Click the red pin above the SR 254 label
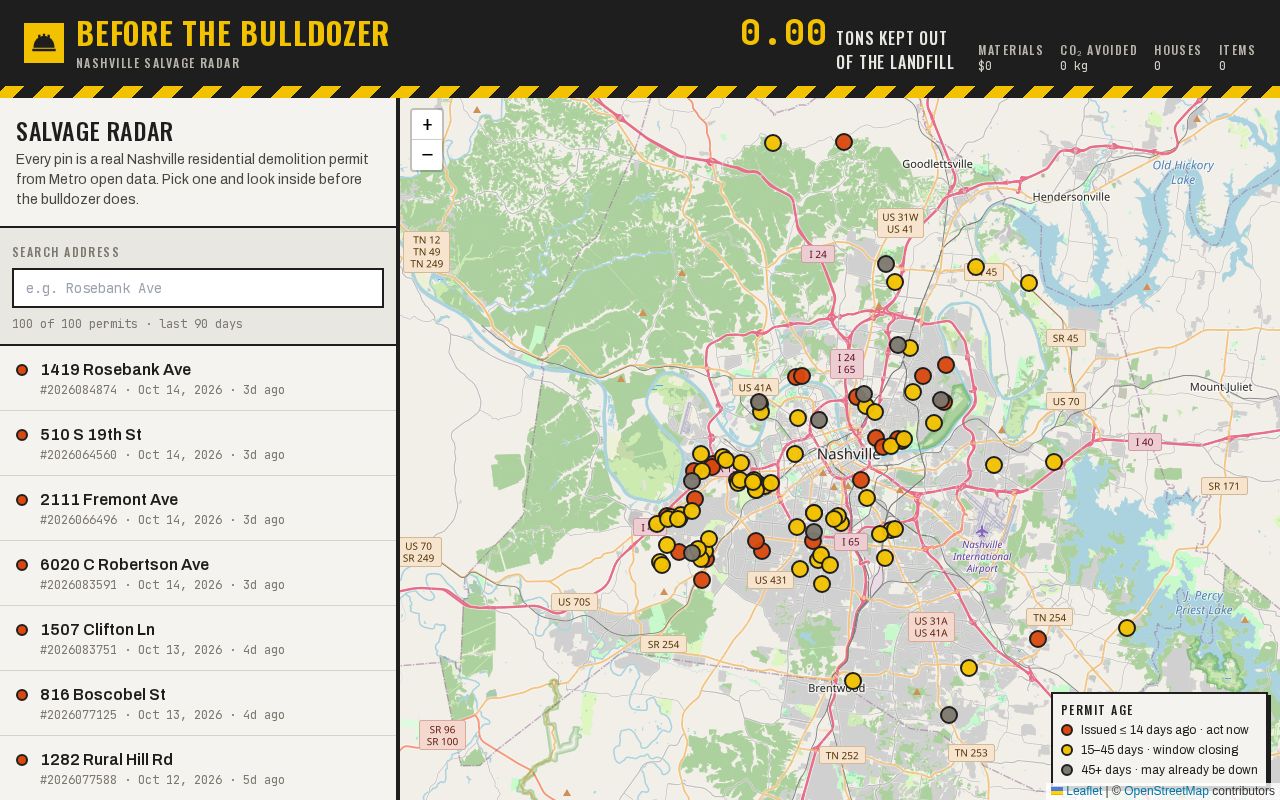This screenshot has height=800, width=1280. 702,580
